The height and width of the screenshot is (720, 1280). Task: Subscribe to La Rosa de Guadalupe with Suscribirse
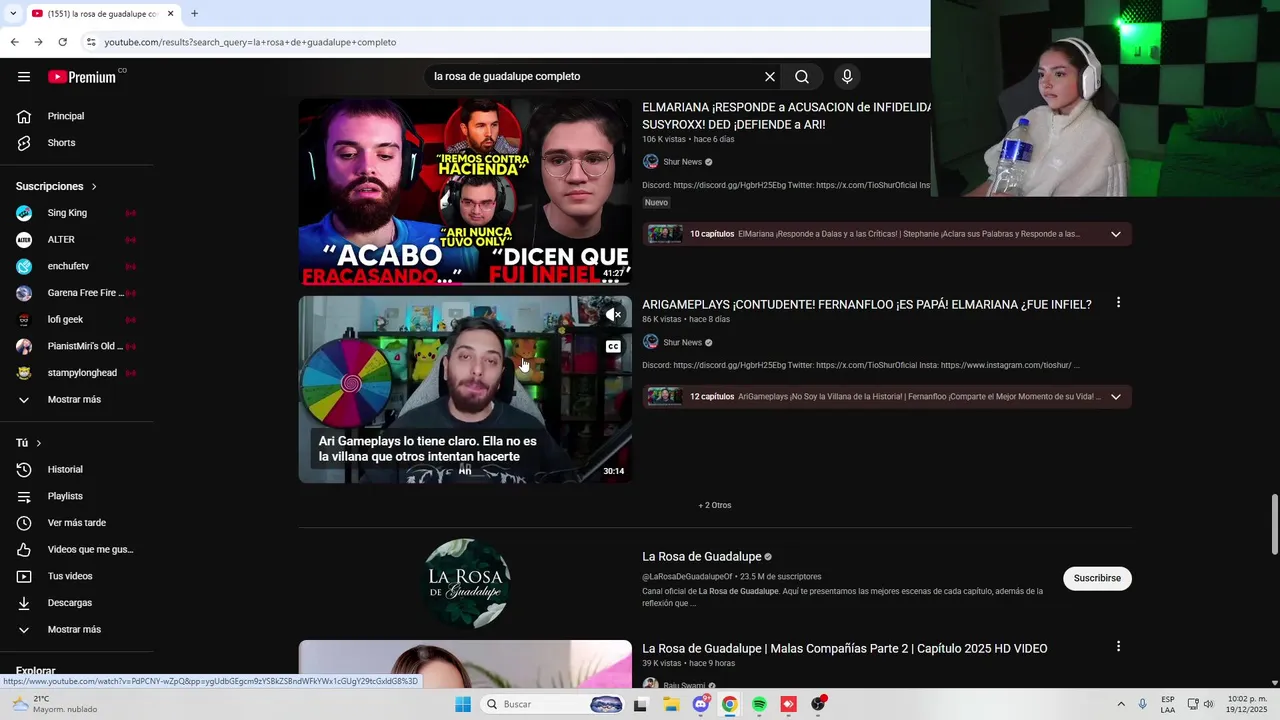pyautogui.click(x=1097, y=578)
